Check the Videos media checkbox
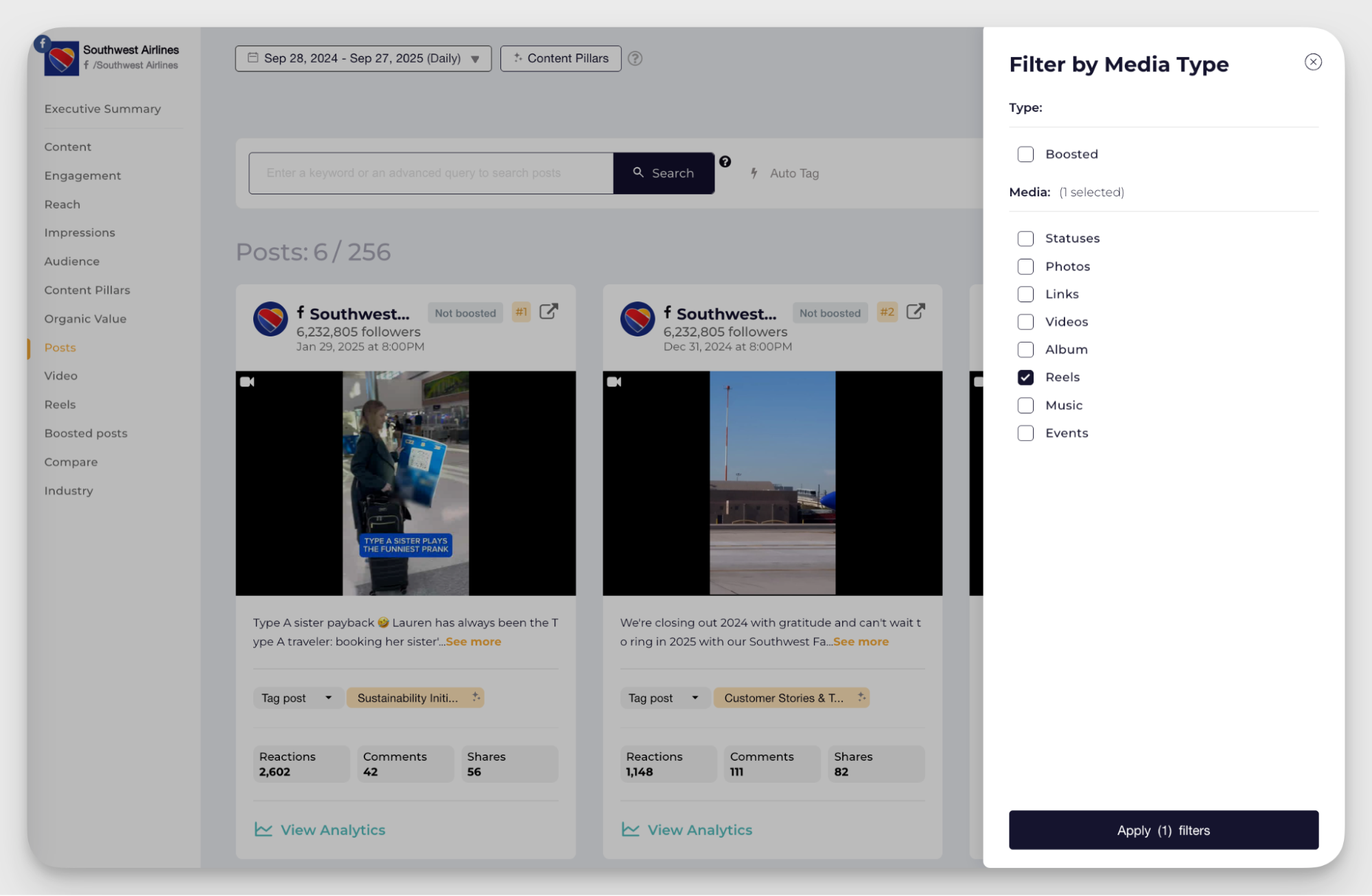1372x896 pixels. click(x=1025, y=322)
